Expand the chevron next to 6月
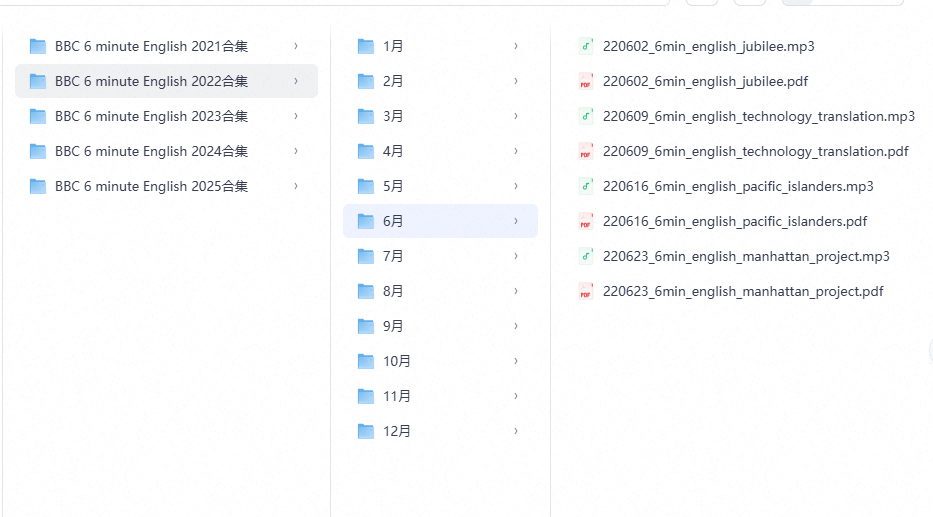Viewport: 933px width, 517px height. point(516,221)
